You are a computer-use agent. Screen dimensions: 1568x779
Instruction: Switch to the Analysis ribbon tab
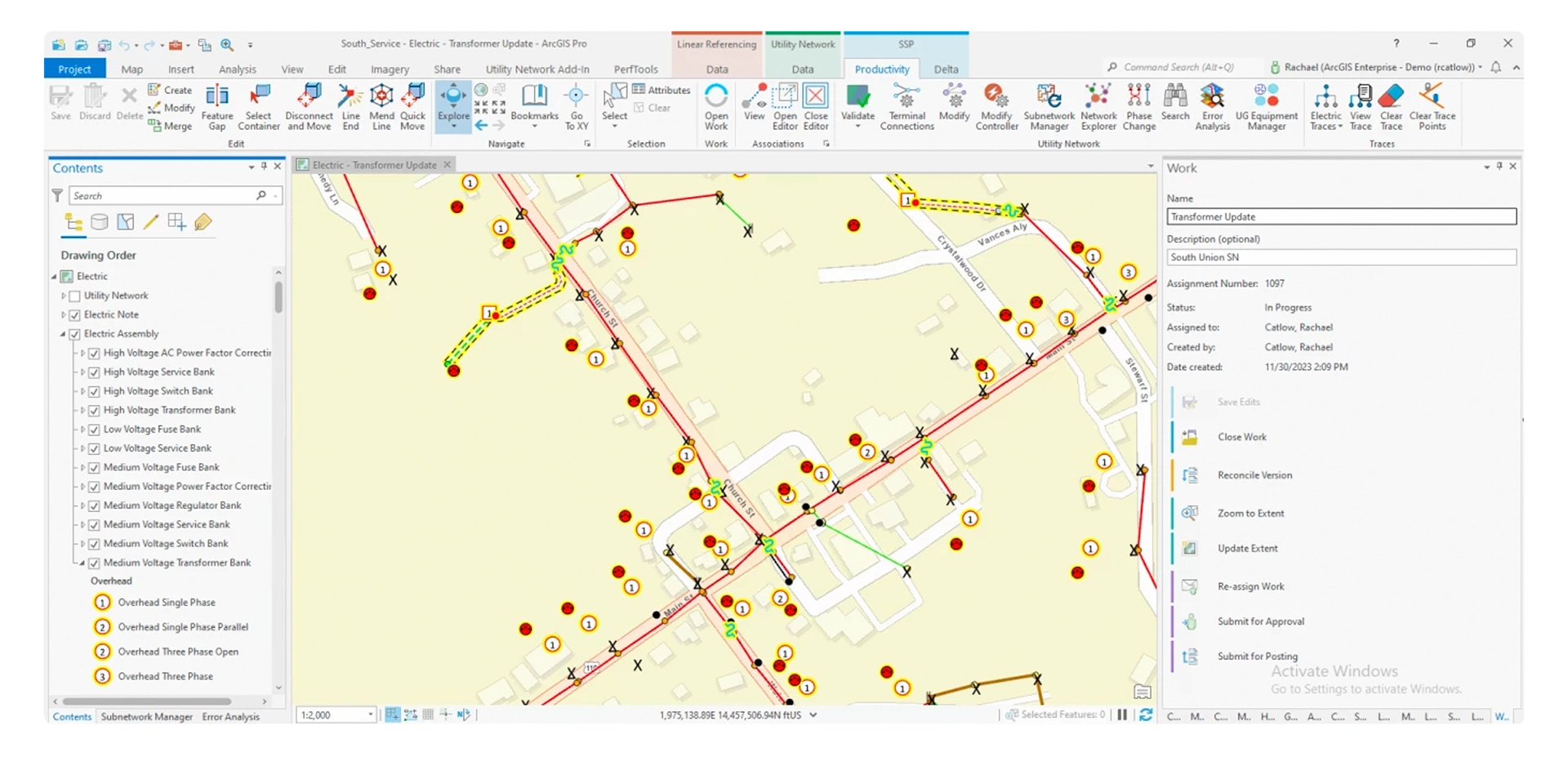point(237,69)
